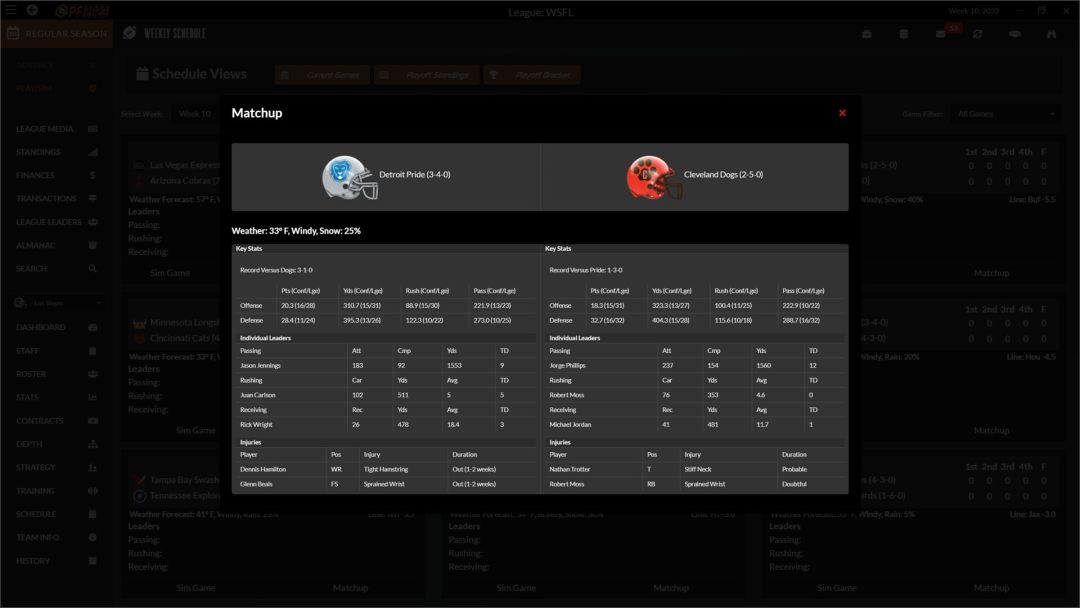
Task: Open the Regular Season calendar button
Action: [58, 34]
